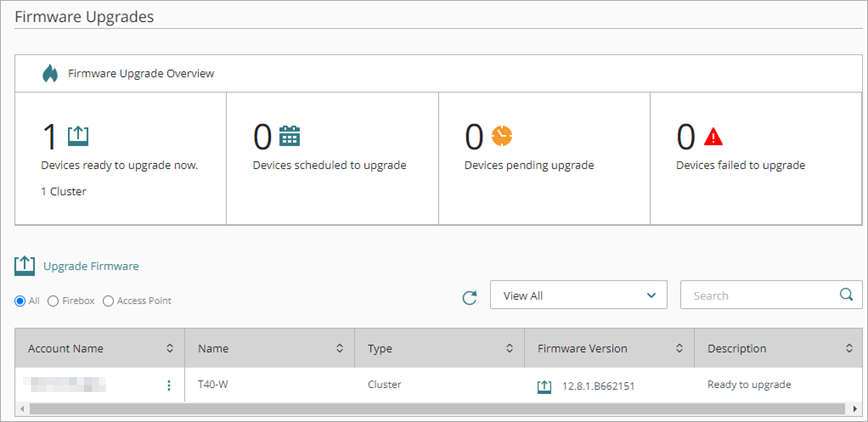Click the red warning triangle failed icon
The height and width of the screenshot is (422, 868).
(x=713, y=136)
